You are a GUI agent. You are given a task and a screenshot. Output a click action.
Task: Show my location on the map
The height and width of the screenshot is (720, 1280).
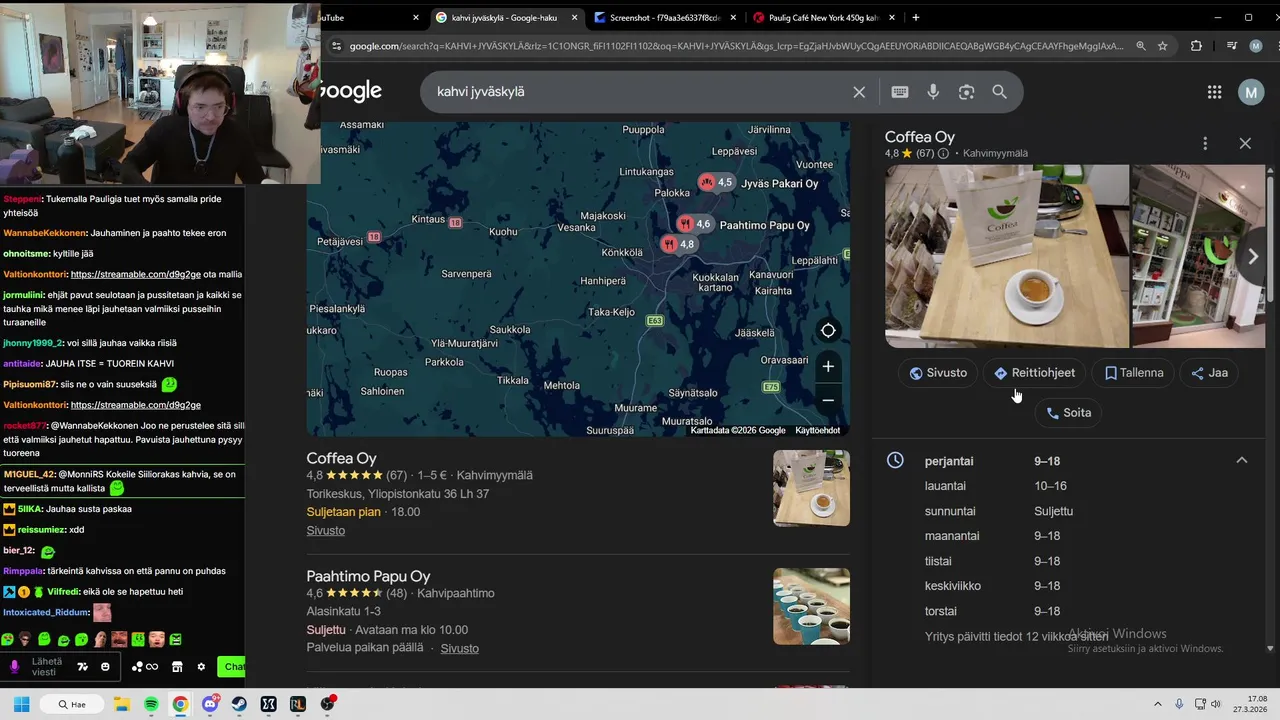point(828,331)
